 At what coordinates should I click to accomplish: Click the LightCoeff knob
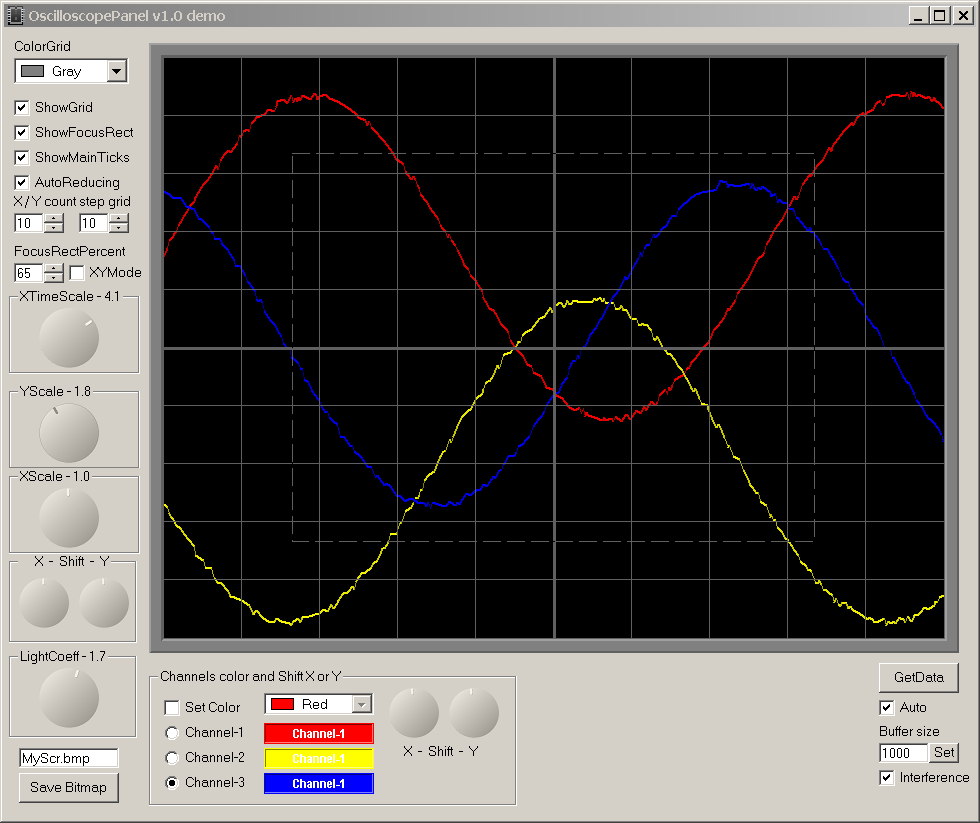69,698
